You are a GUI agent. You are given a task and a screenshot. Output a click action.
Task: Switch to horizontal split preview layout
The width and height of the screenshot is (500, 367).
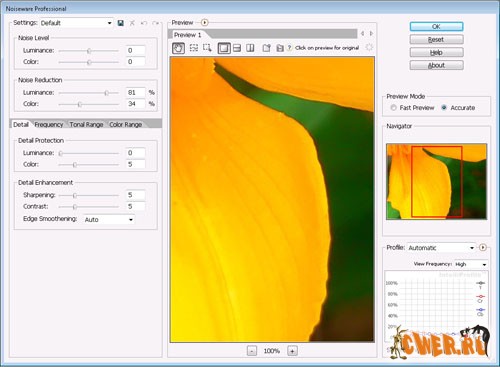[237, 48]
